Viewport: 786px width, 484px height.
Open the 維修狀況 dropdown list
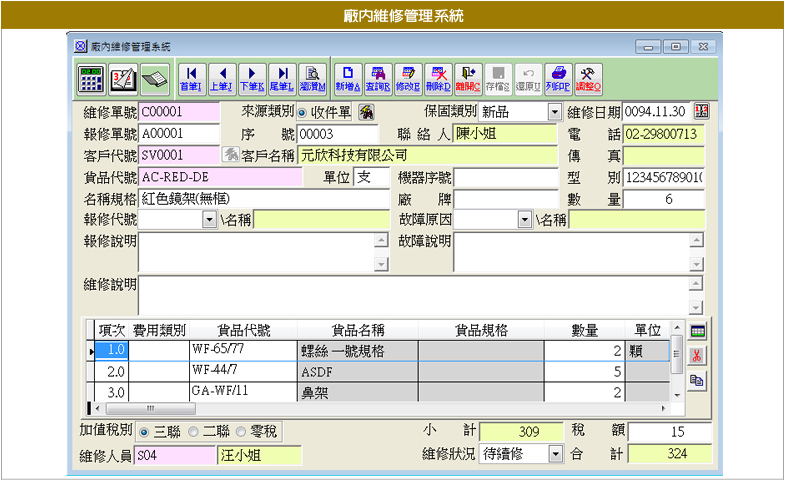pyautogui.click(x=556, y=454)
